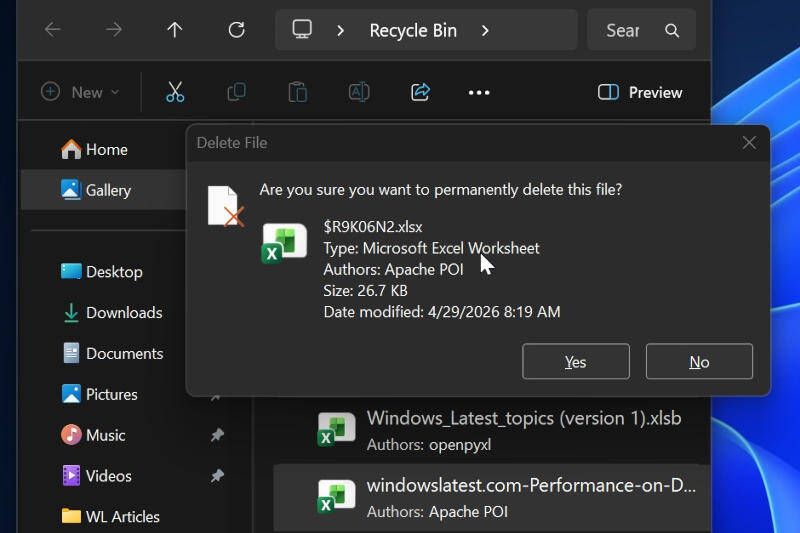Open the See more ellipsis menu
Viewport: 800px width, 533px height.
479,92
